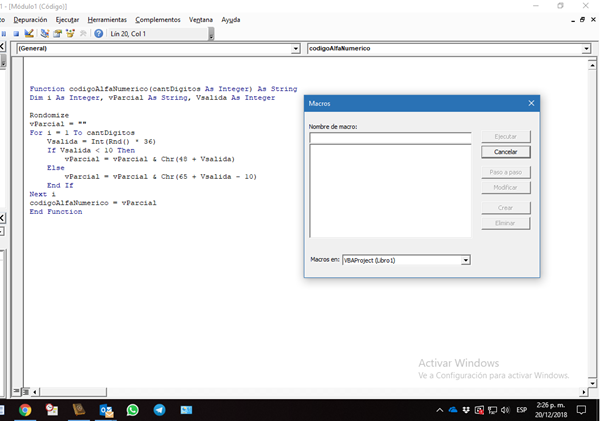Open the Herramientas menu
600x421 pixels.
click(106, 19)
